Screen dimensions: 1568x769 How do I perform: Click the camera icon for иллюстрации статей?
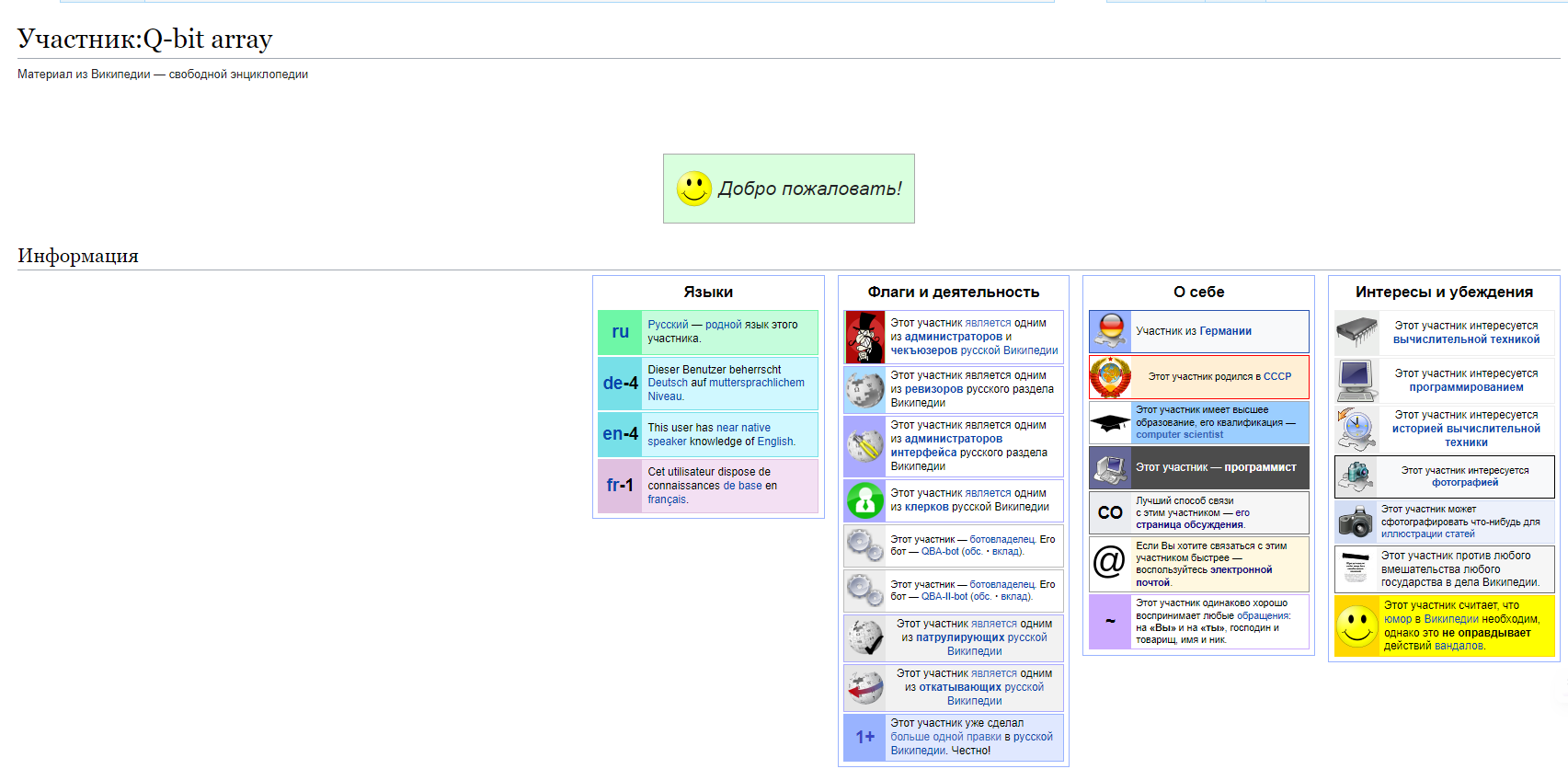coord(1356,522)
